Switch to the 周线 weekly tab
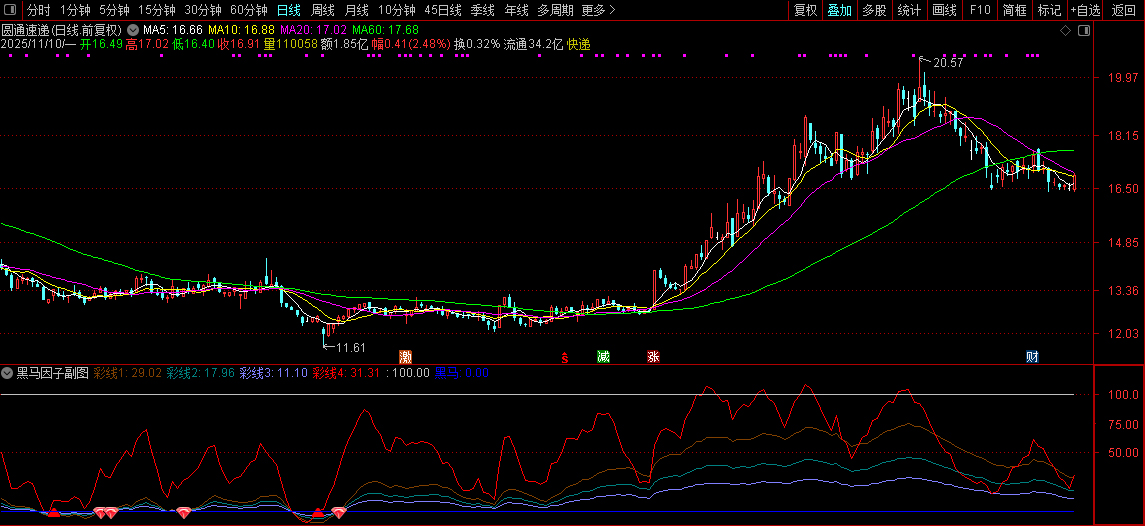Viewport: 1145px width, 526px height. point(323,10)
